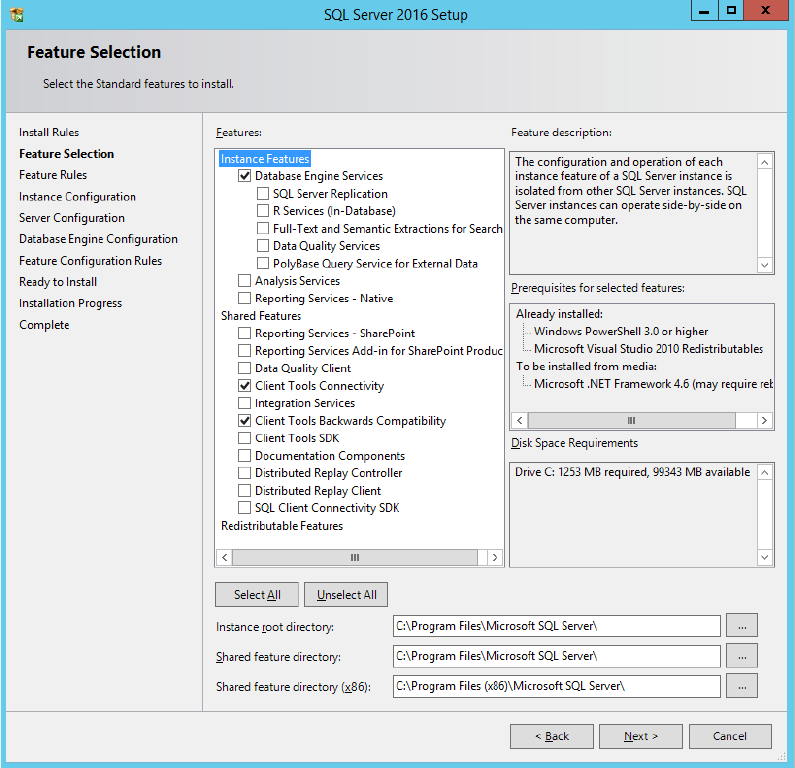Viewport: 795px width, 768px height.
Task: Browse for the instance root directory
Action: click(742, 626)
